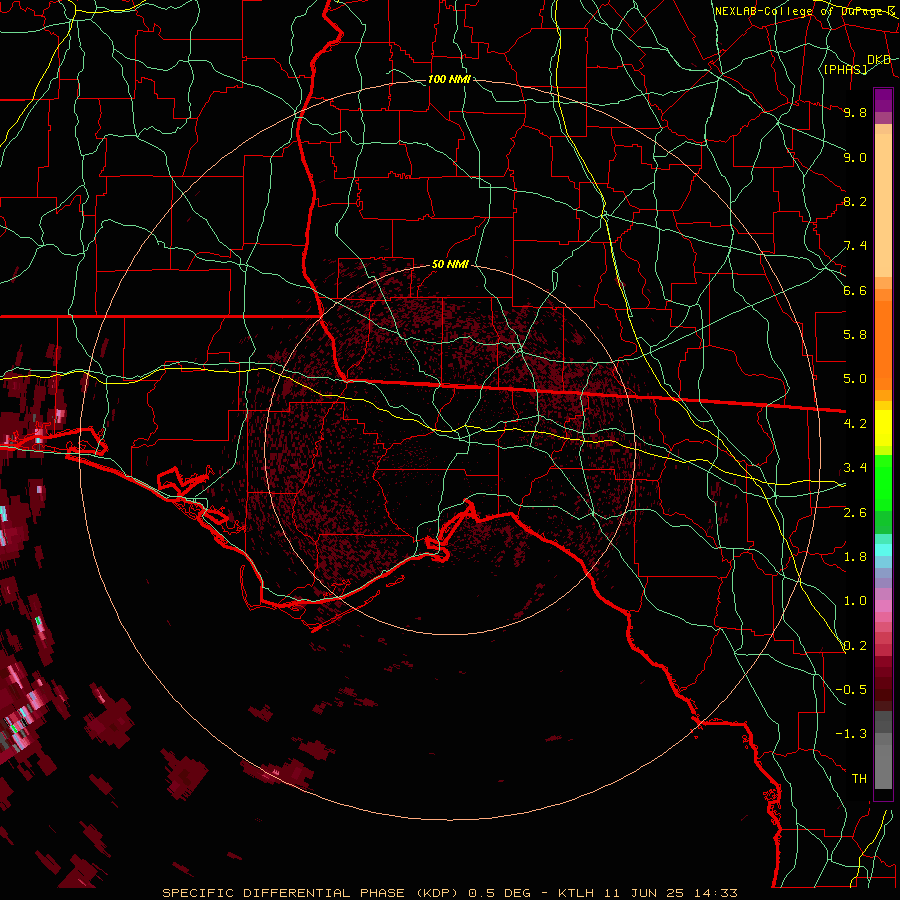Pick the orange band in color bar
Image resolution: width=900 pixels, height=900 pixels.
point(883,344)
